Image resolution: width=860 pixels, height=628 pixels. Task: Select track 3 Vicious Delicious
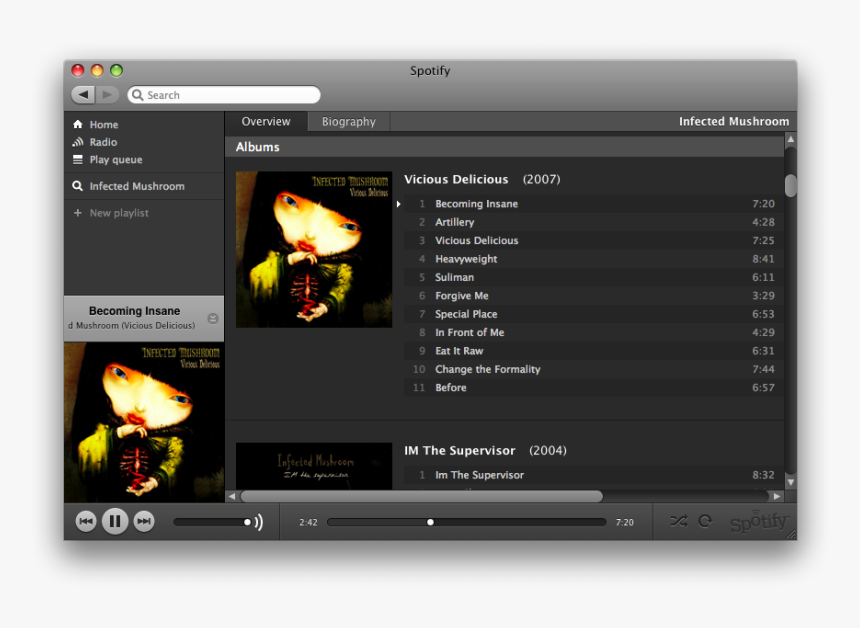tap(593, 240)
